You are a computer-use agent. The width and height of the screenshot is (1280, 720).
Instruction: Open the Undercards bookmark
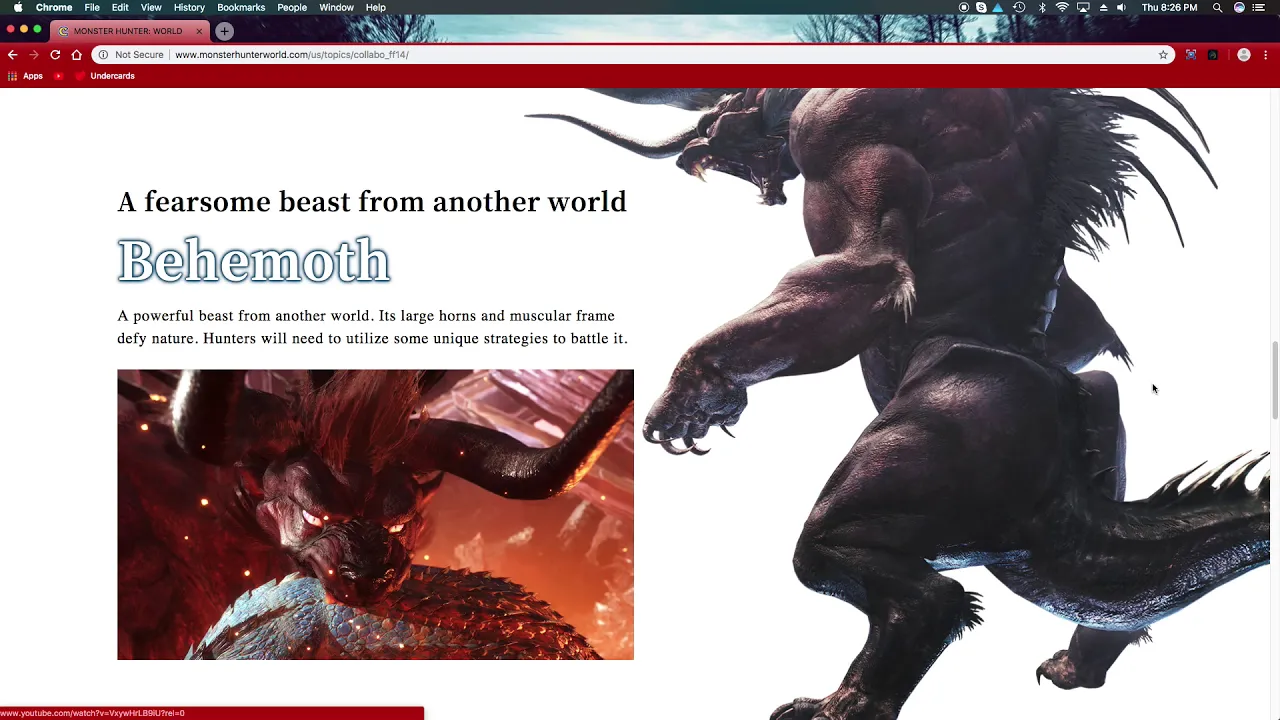(x=105, y=76)
